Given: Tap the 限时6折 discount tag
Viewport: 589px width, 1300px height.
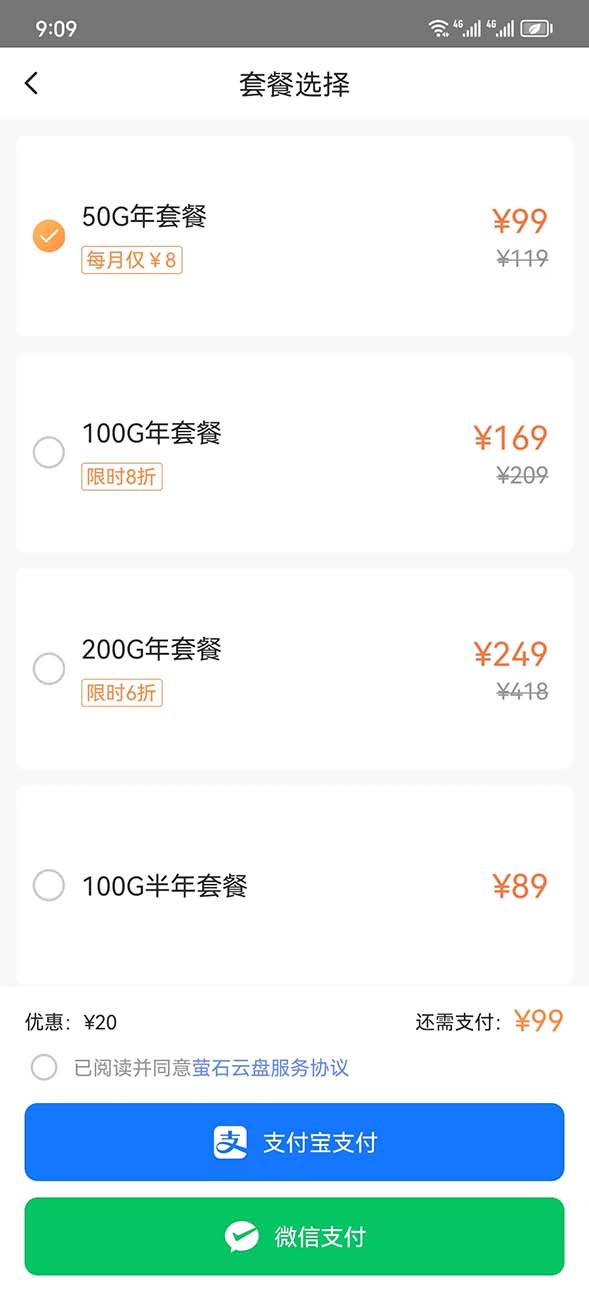Looking at the screenshot, I should tap(122, 693).
